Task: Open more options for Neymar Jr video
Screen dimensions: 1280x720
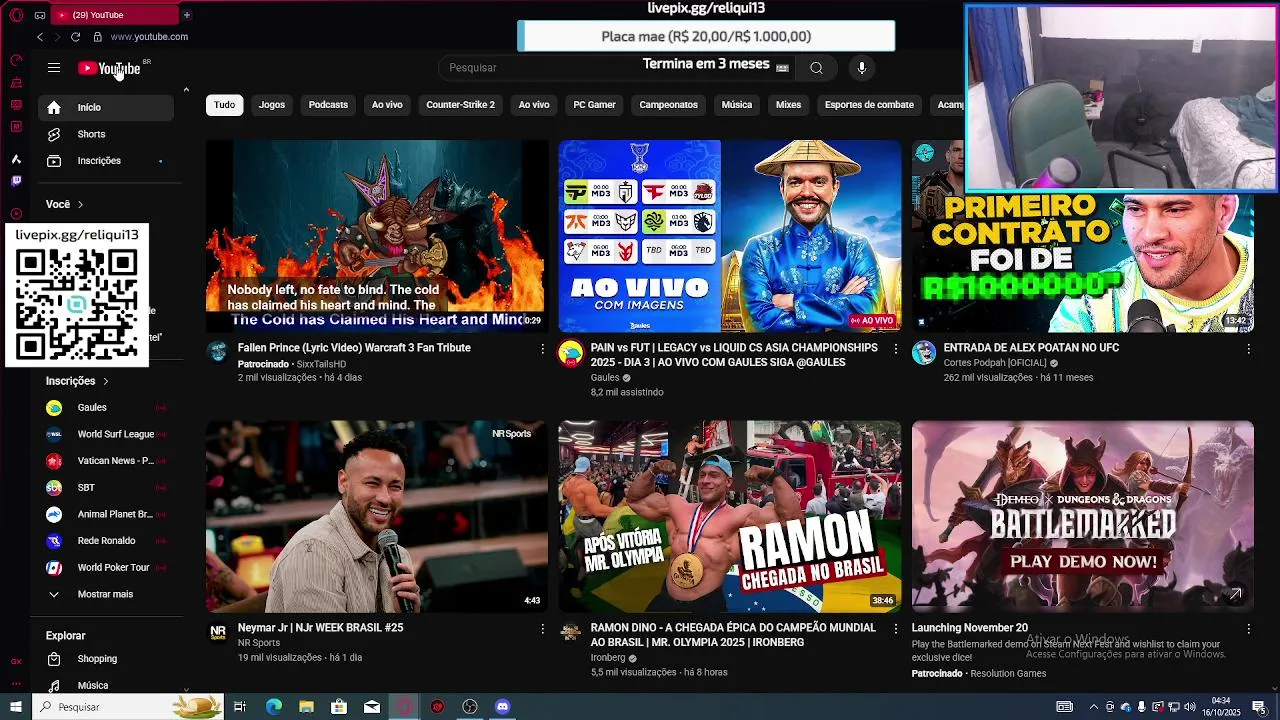Action: [x=543, y=629]
